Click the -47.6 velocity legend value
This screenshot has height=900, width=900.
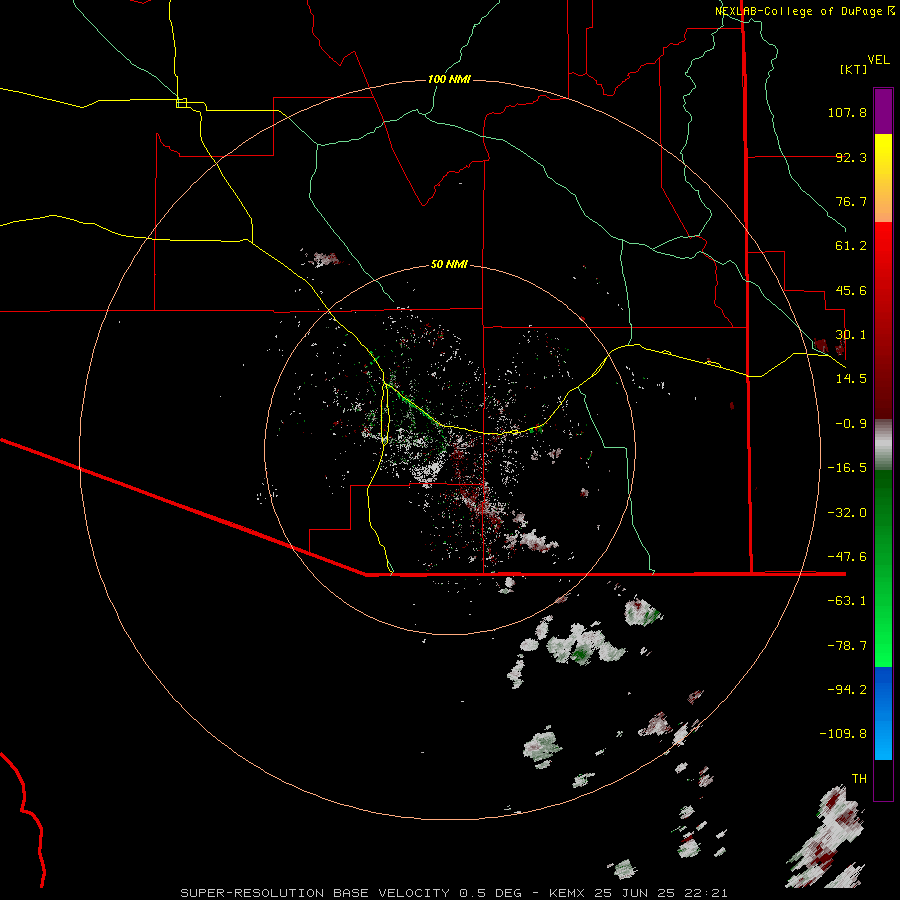[x=847, y=557]
